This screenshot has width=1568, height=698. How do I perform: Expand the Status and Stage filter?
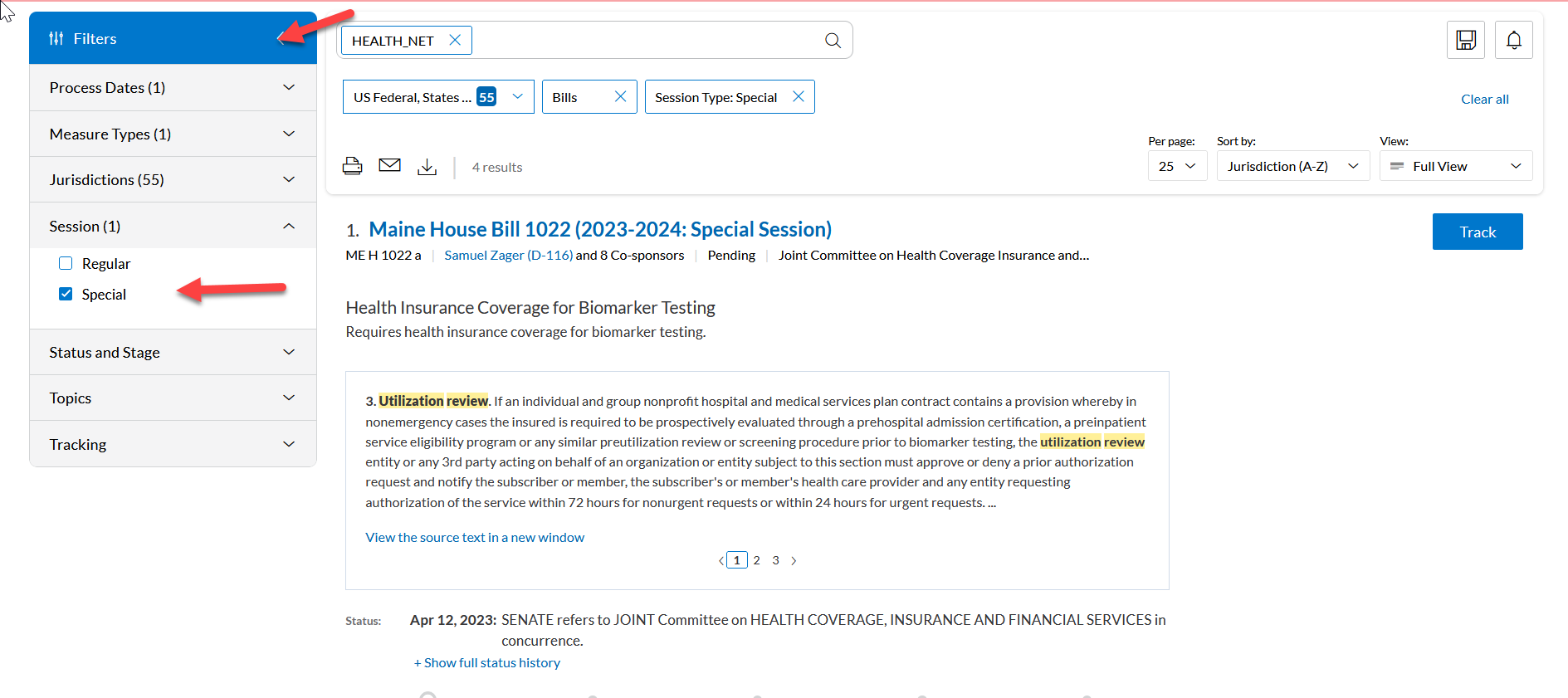(173, 353)
